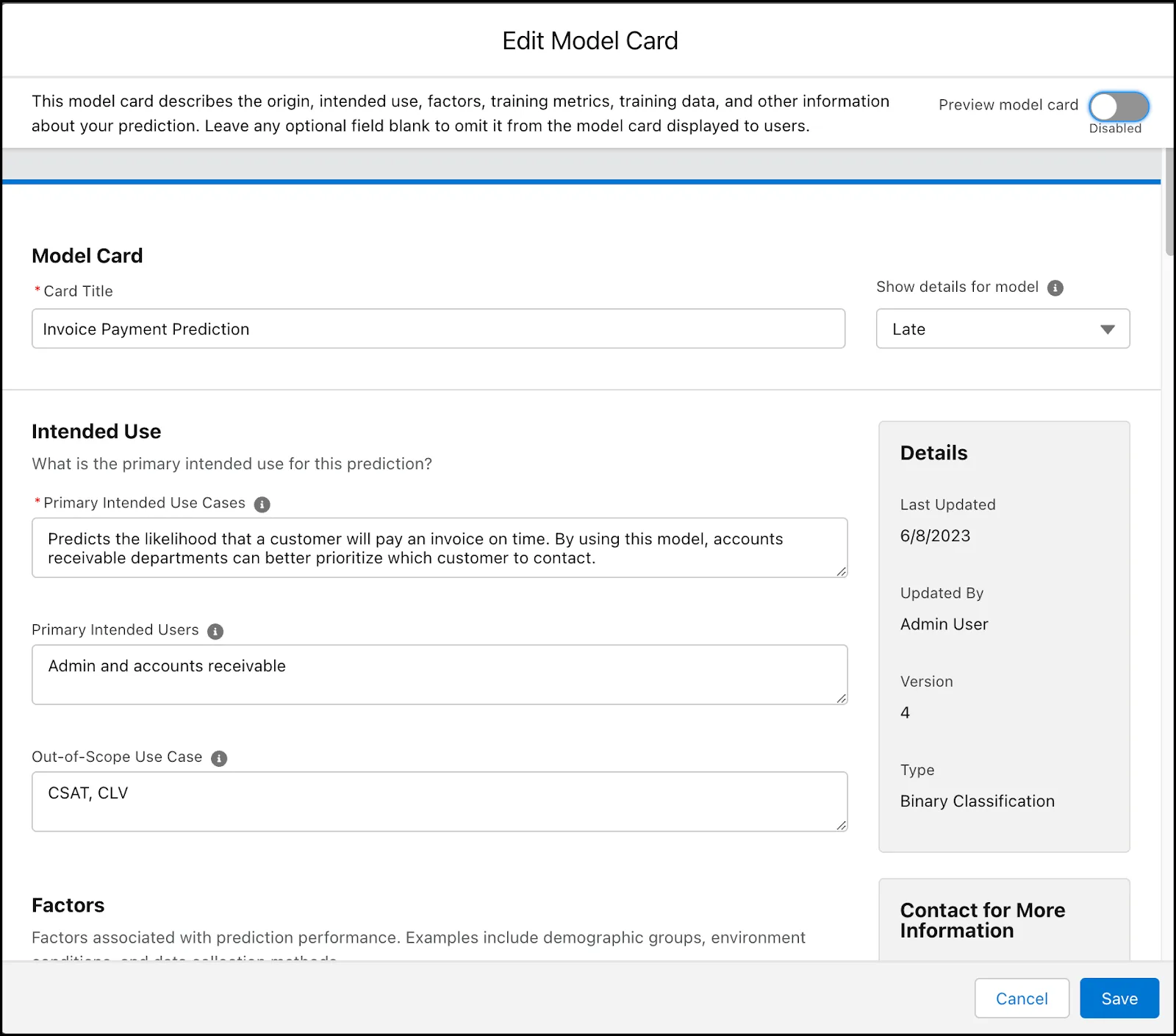Viewport: 1176px width, 1036px height.
Task: Cancel editing the model card
Action: [1022, 999]
